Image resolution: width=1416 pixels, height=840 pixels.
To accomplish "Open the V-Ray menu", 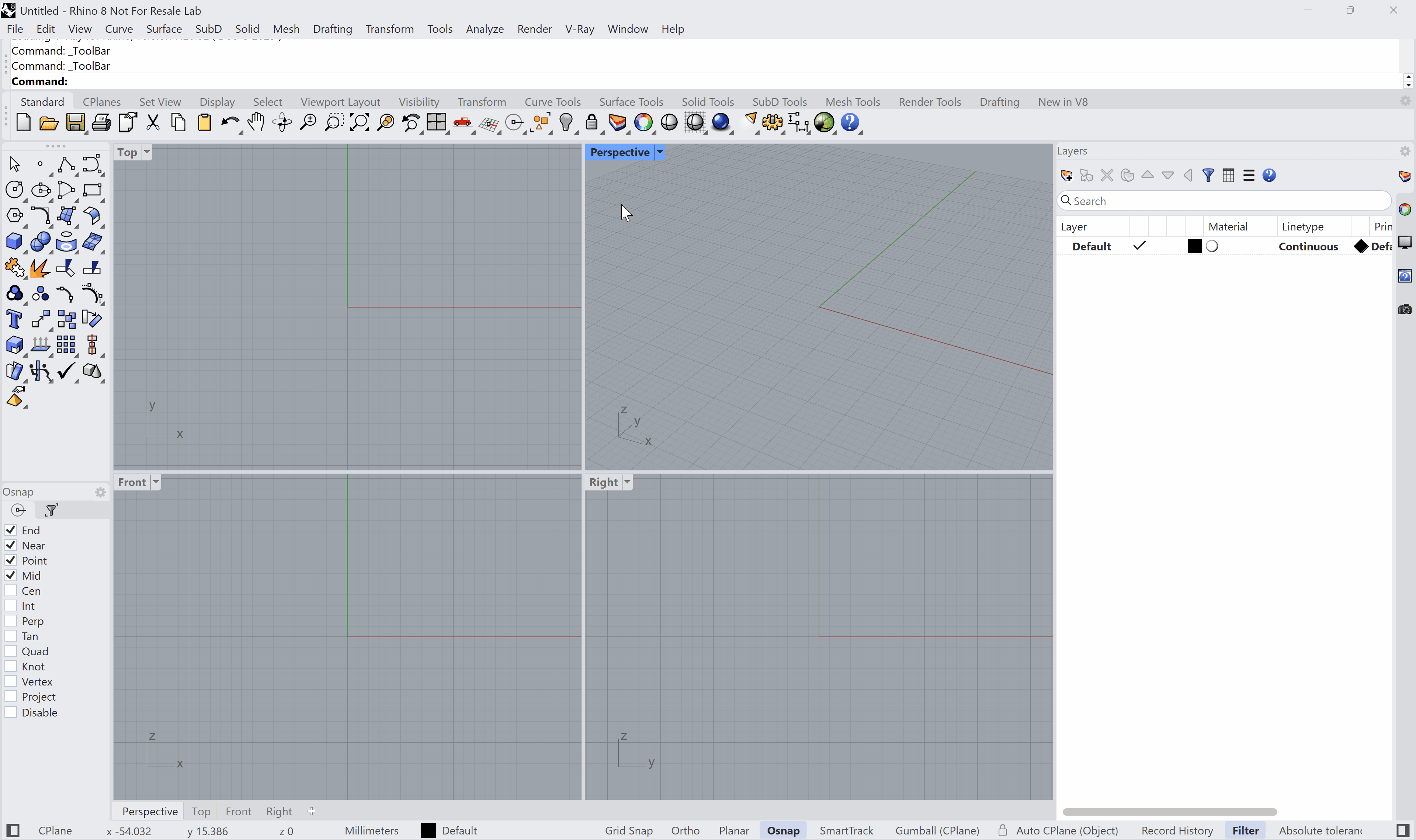I will (580, 29).
